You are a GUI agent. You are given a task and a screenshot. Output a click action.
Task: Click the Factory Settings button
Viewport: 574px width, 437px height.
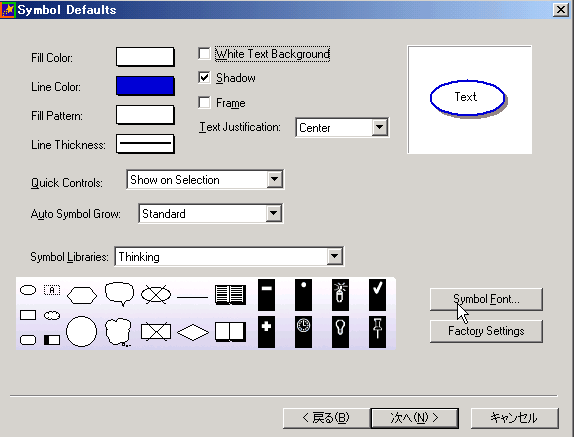pos(486,331)
